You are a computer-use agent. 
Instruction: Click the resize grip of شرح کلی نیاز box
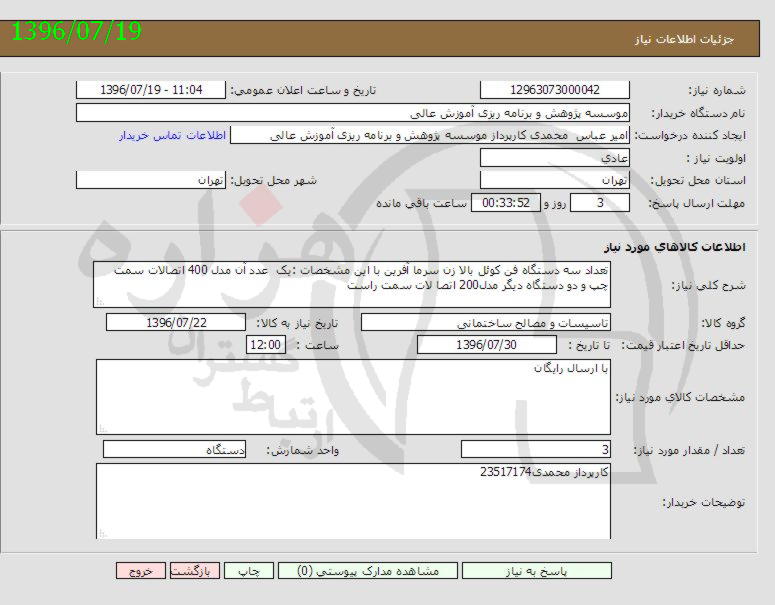click(x=100, y=301)
